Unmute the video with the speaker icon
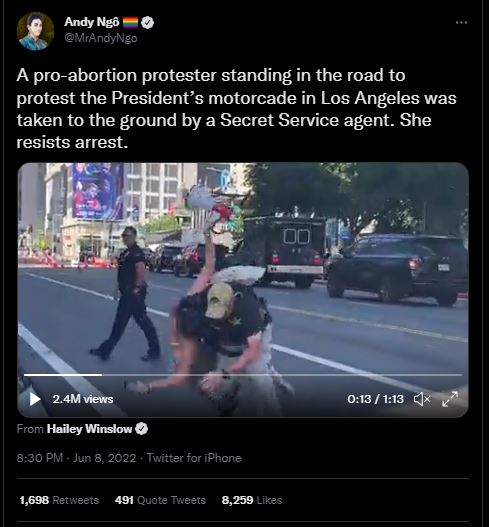Screen dimensions: 489x527 [x=421, y=399]
